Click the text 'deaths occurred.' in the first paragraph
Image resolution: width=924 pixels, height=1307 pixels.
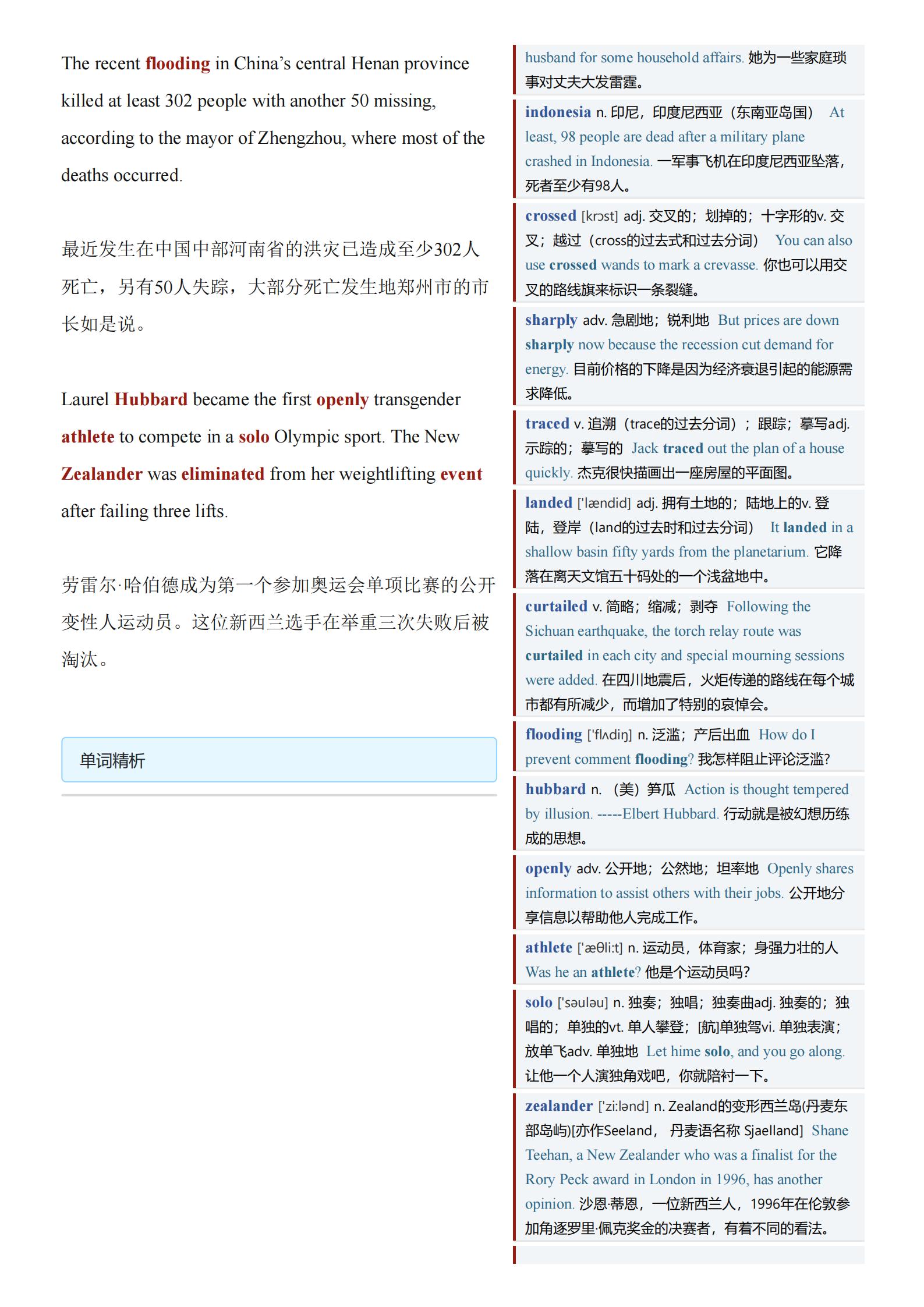pyautogui.click(x=122, y=175)
